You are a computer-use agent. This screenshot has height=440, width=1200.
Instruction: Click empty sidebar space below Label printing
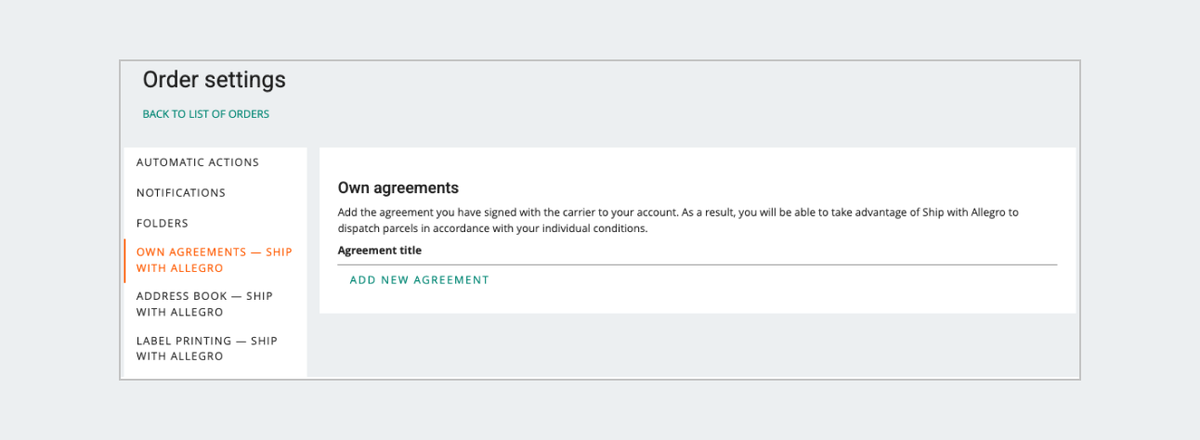[214, 372]
